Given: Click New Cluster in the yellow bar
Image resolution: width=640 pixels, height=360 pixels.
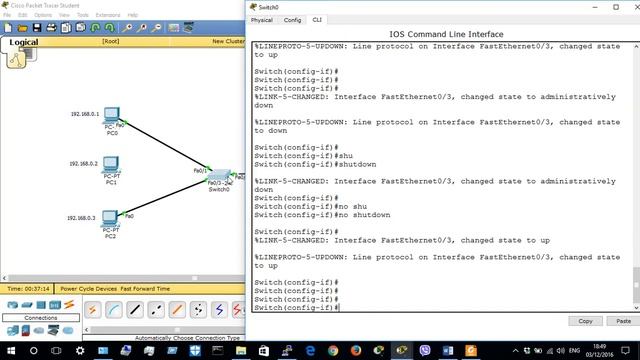Looking at the screenshot, I should click(228, 41).
